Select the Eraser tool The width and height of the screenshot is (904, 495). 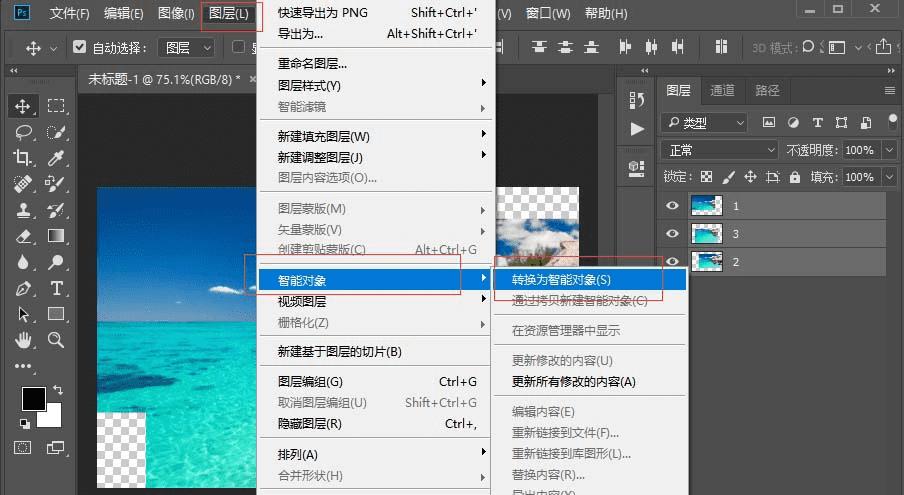(22, 236)
